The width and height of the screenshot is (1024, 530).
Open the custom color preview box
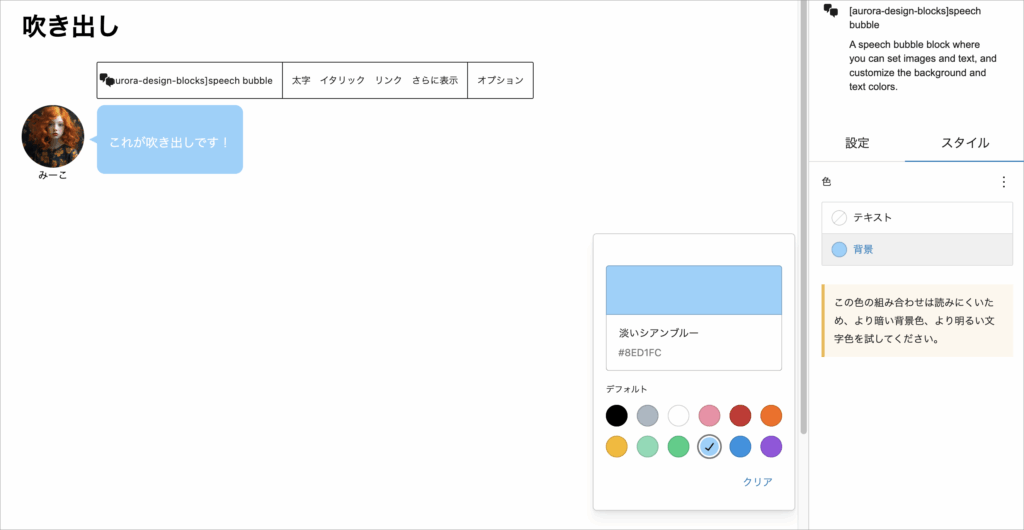pyautogui.click(x=693, y=290)
